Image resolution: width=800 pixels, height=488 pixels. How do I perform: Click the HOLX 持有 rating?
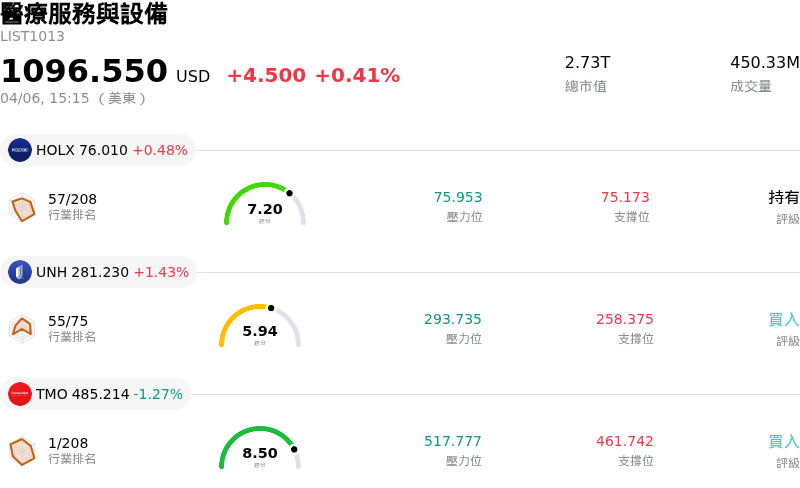click(x=783, y=198)
